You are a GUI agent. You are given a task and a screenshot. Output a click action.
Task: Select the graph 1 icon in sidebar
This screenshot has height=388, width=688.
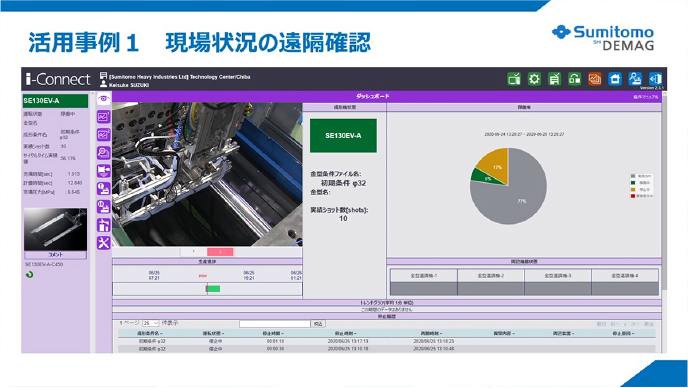tap(104, 117)
